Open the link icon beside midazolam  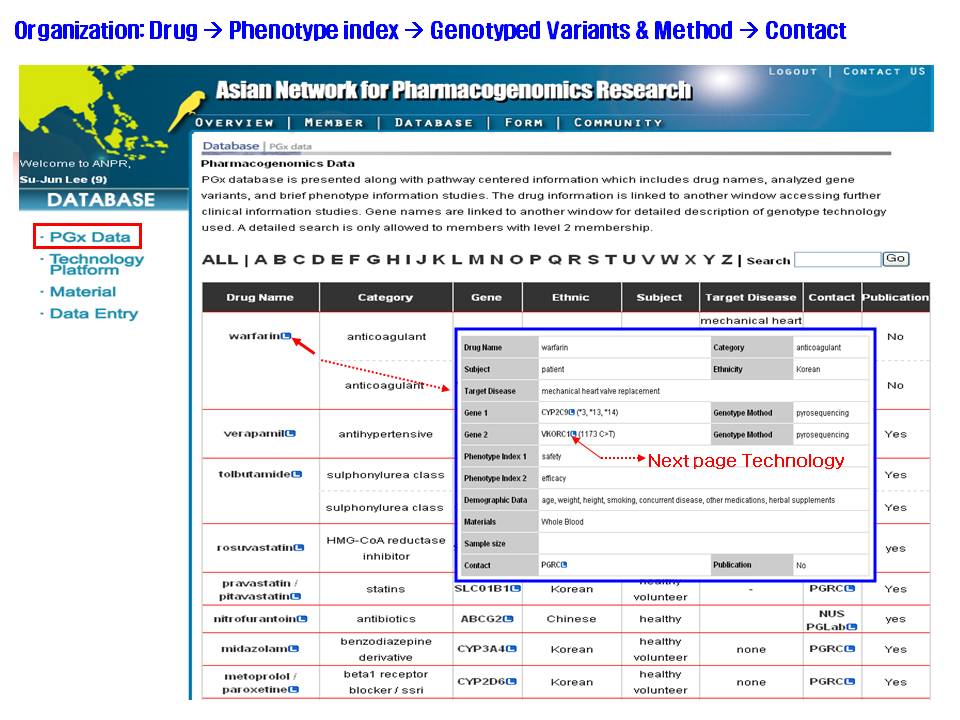[294, 649]
